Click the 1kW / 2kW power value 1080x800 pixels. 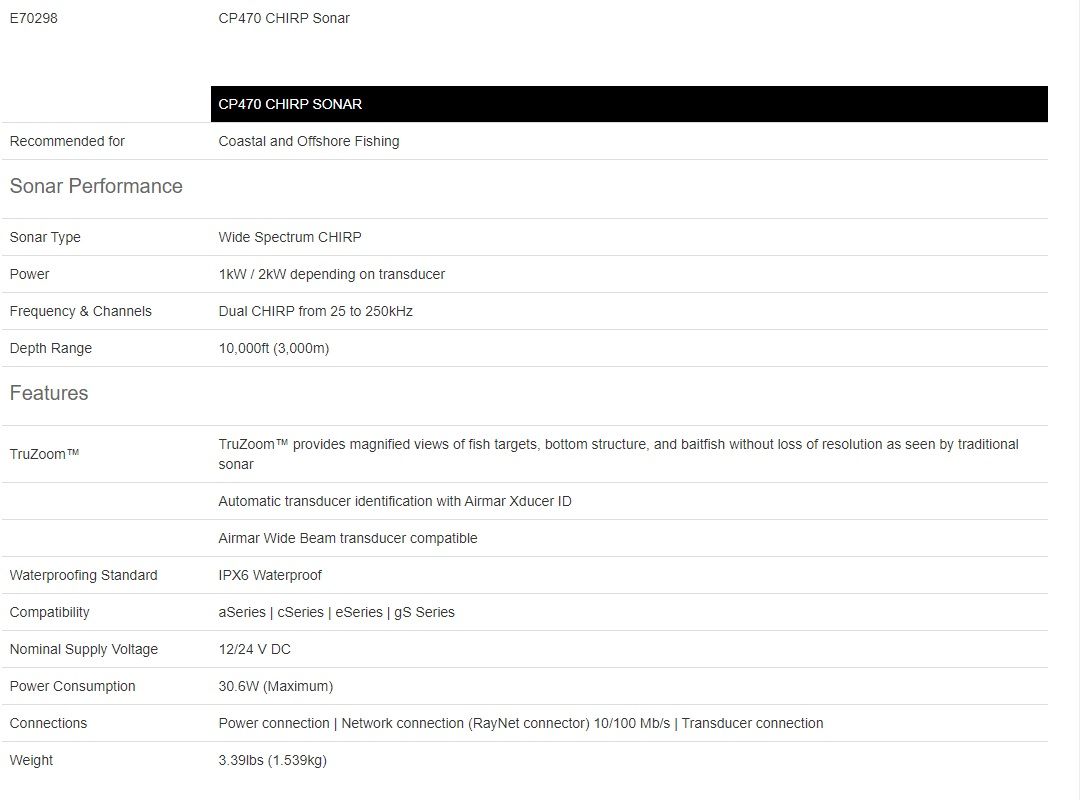[x=332, y=274]
